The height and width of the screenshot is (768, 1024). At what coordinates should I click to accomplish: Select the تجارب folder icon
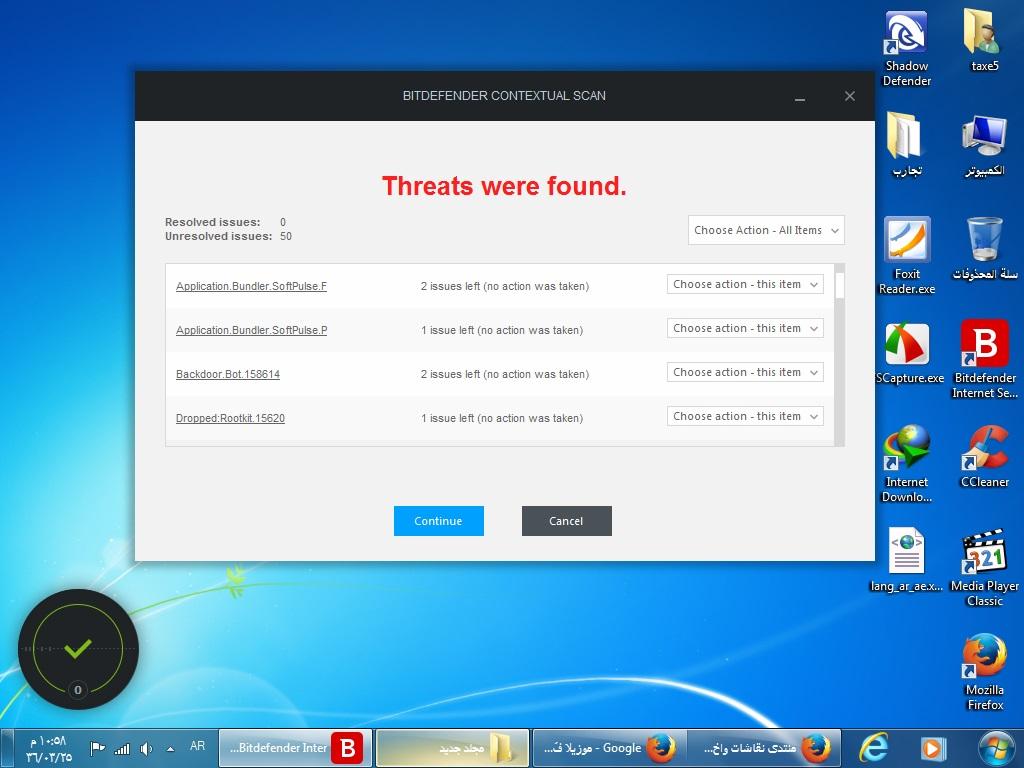pos(906,145)
